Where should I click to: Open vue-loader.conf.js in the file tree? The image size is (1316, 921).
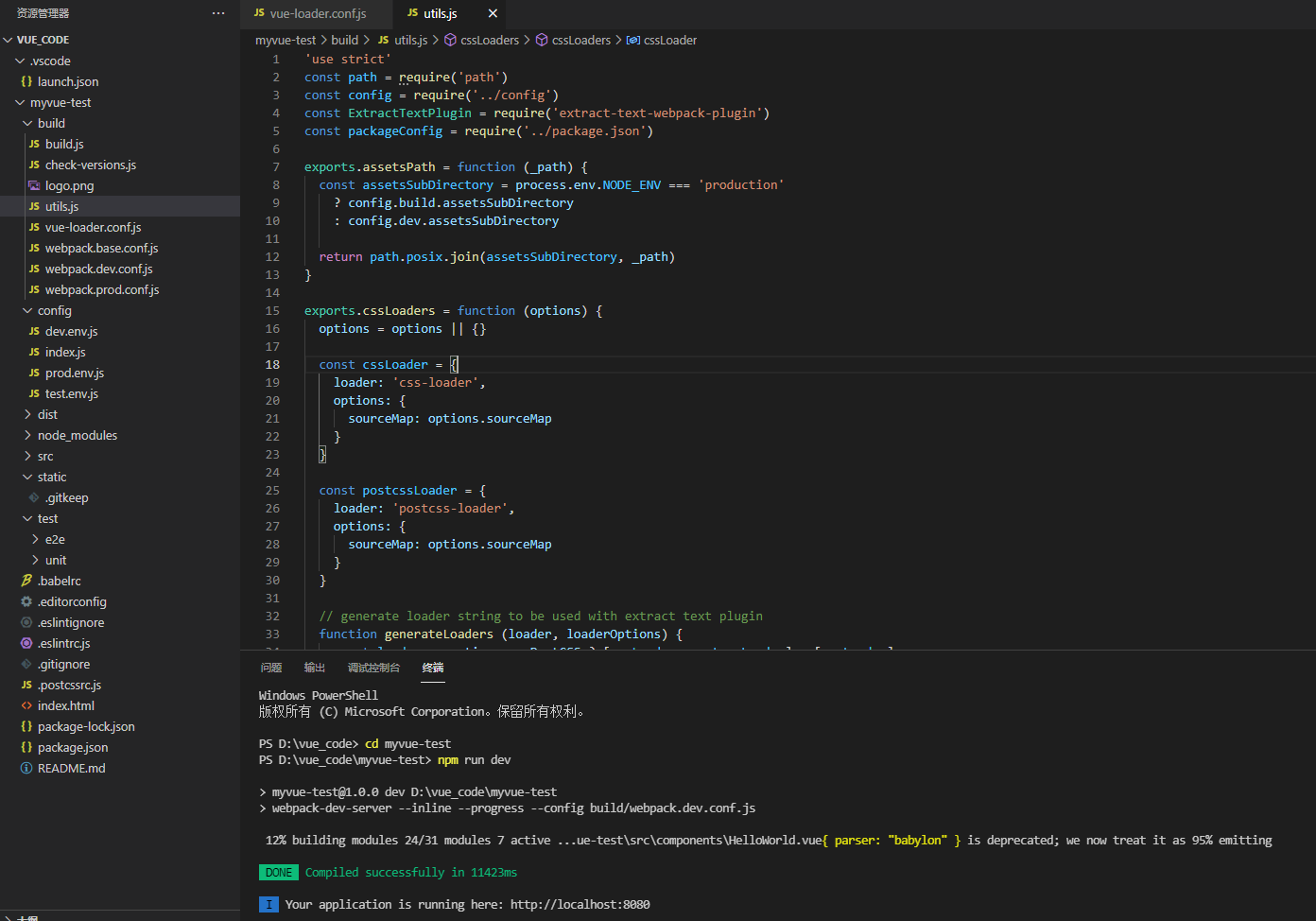click(120, 227)
